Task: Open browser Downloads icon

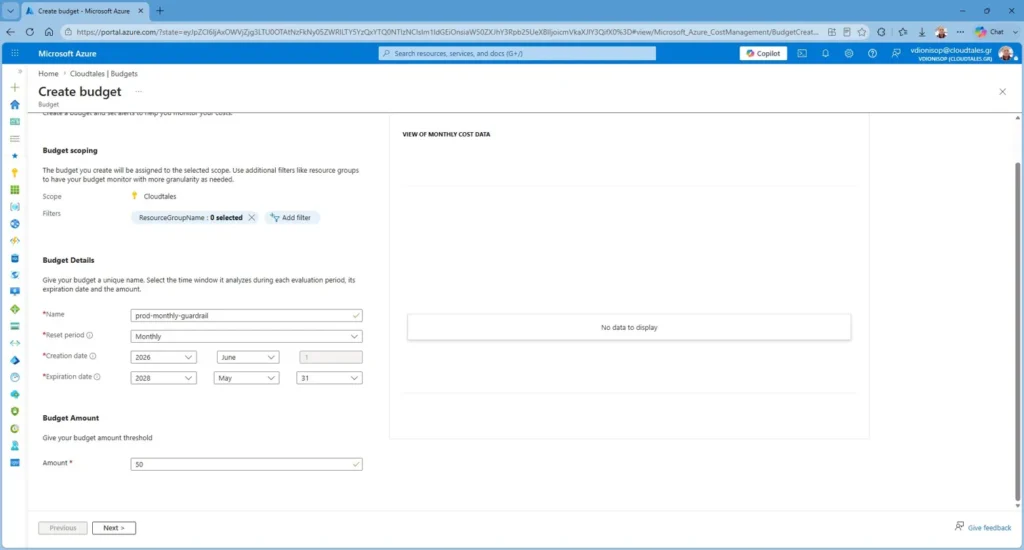Action: click(x=921, y=32)
